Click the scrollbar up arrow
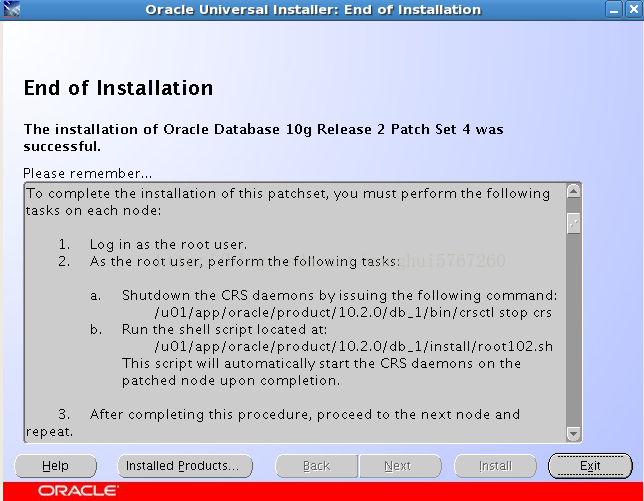 pyautogui.click(x=573, y=191)
